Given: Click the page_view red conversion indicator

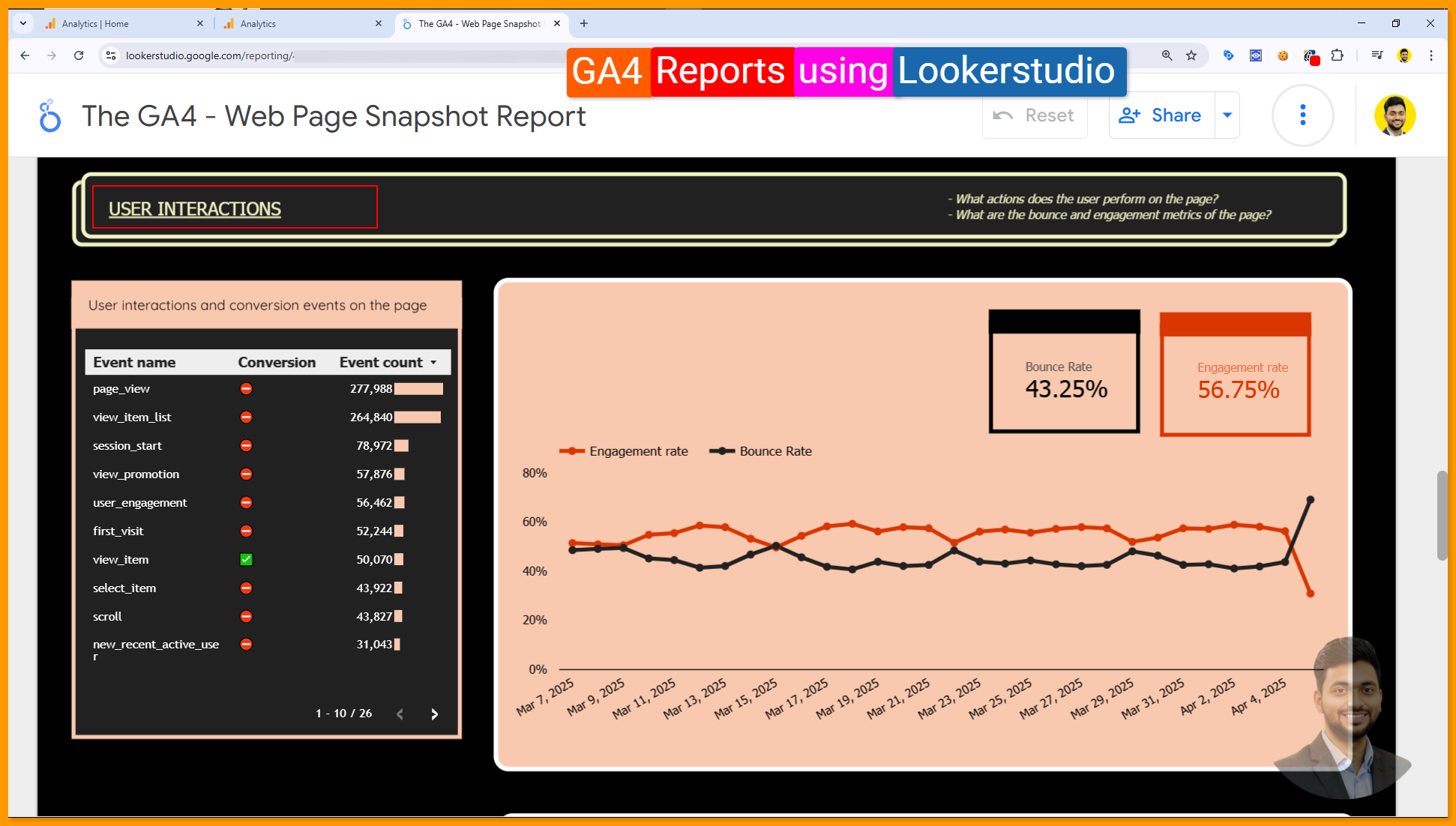Looking at the screenshot, I should click(x=246, y=389).
